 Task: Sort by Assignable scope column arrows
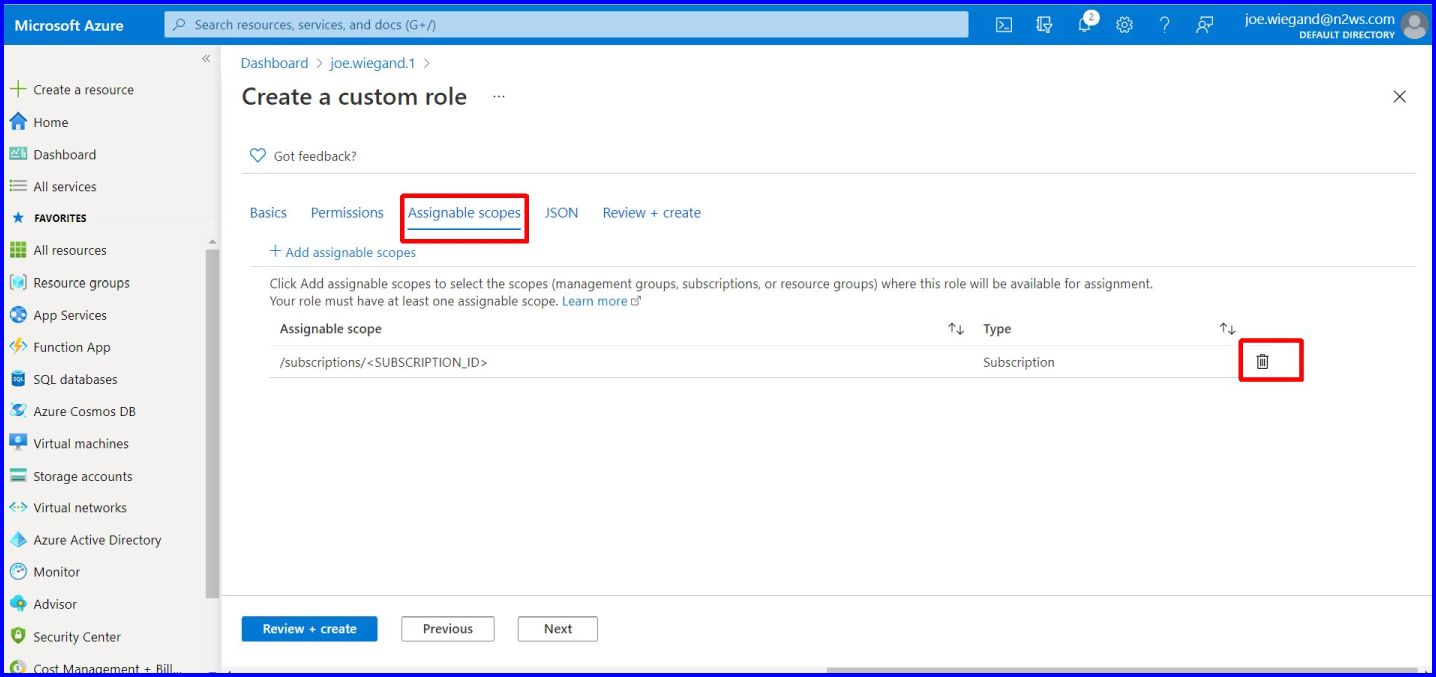[x=956, y=329]
